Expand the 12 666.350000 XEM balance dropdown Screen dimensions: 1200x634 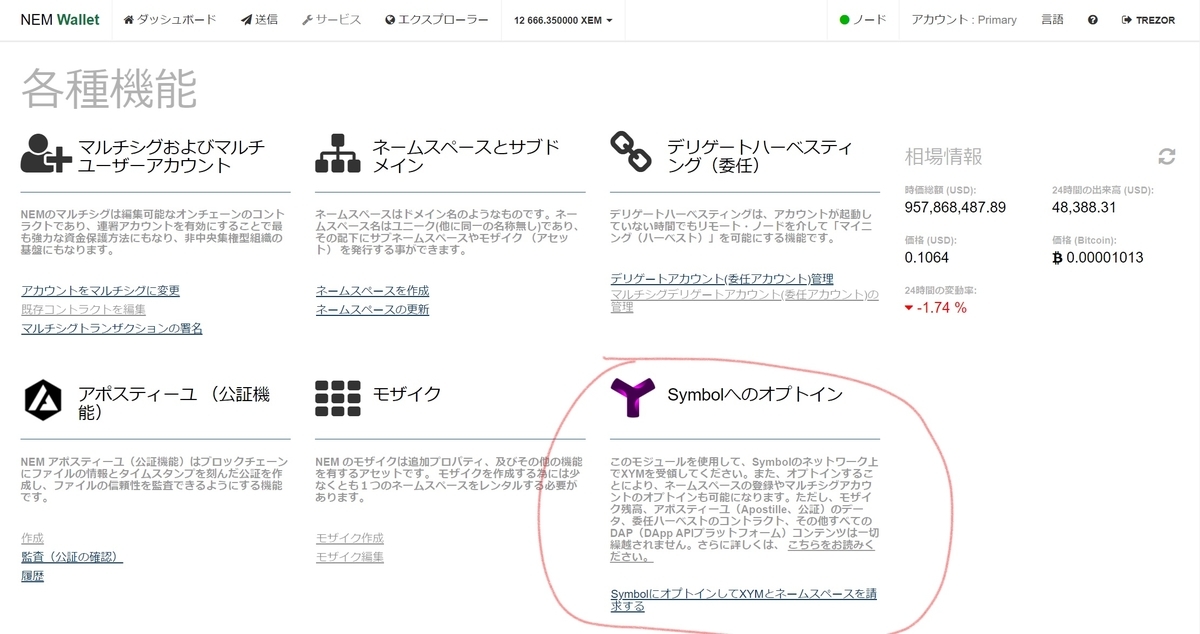coord(563,20)
